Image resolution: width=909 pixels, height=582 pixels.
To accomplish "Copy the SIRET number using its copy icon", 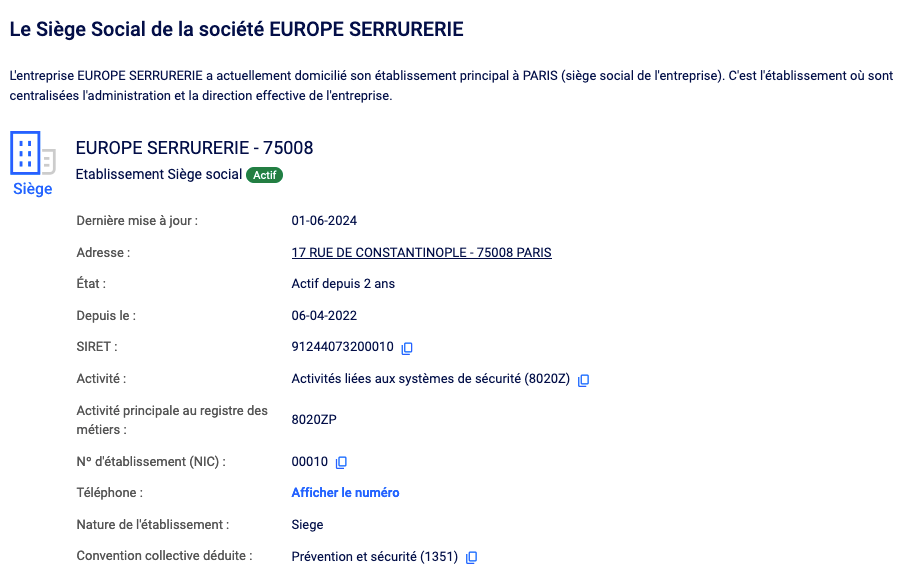I will (x=407, y=349).
